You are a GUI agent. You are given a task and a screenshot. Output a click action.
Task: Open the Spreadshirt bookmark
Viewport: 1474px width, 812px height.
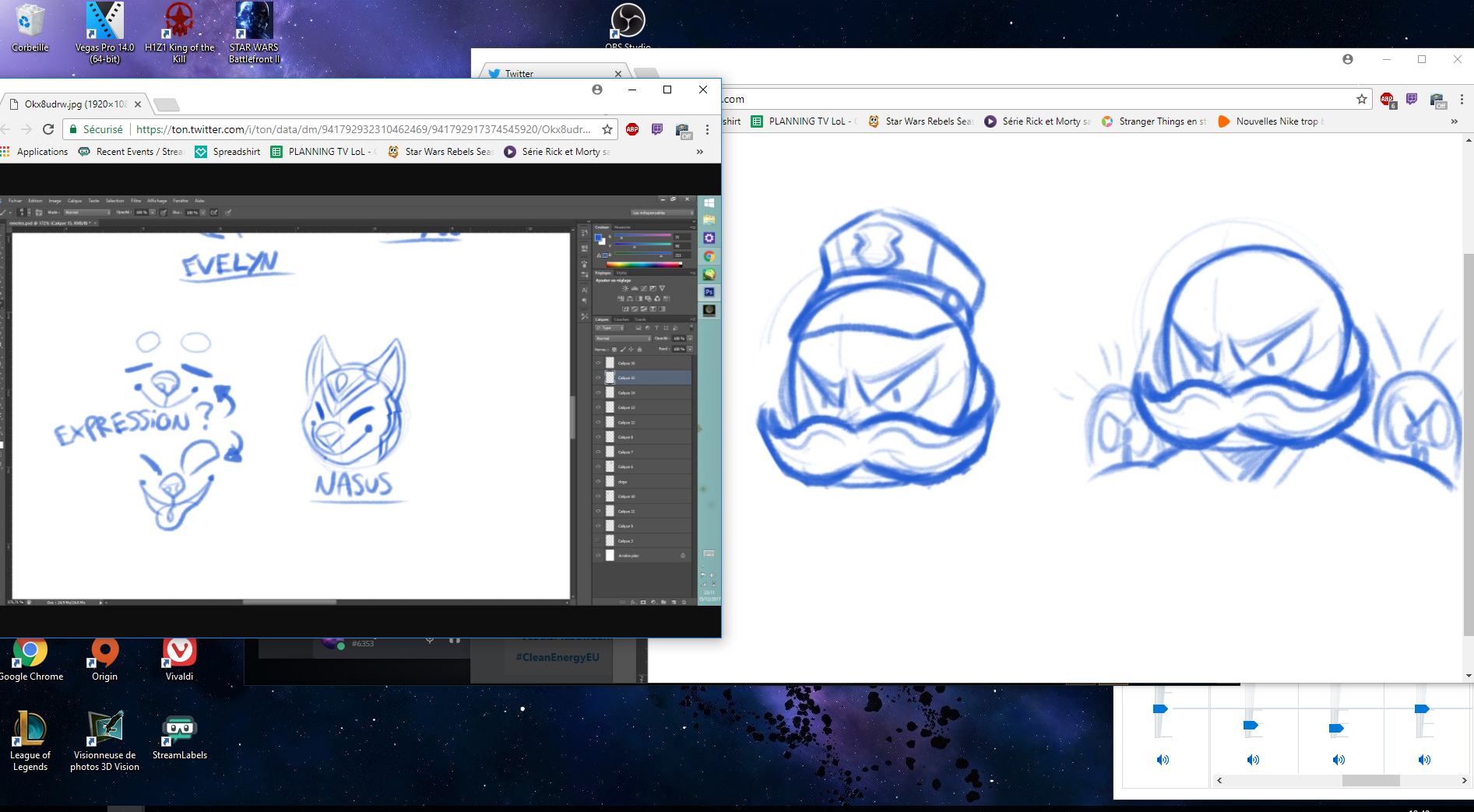227,152
